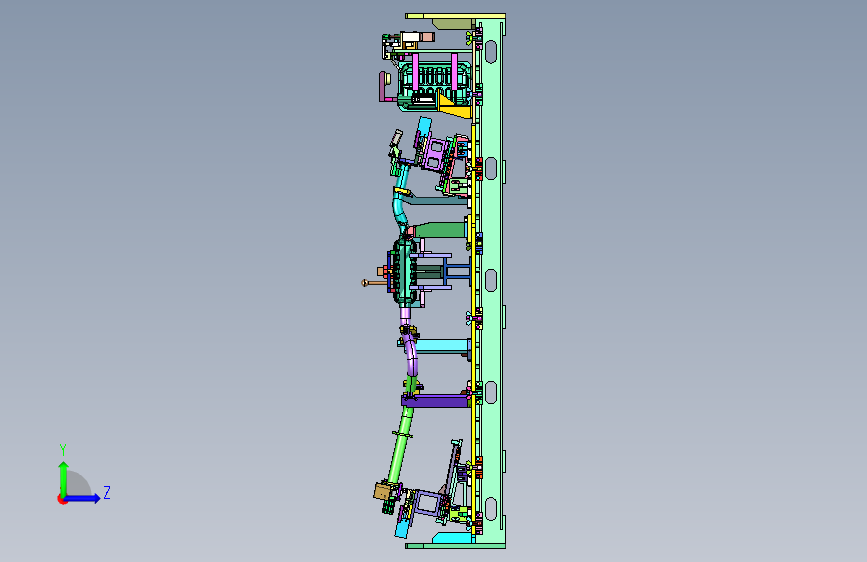
Task: Select the lavender curved tube segment
Action: [411, 353]
